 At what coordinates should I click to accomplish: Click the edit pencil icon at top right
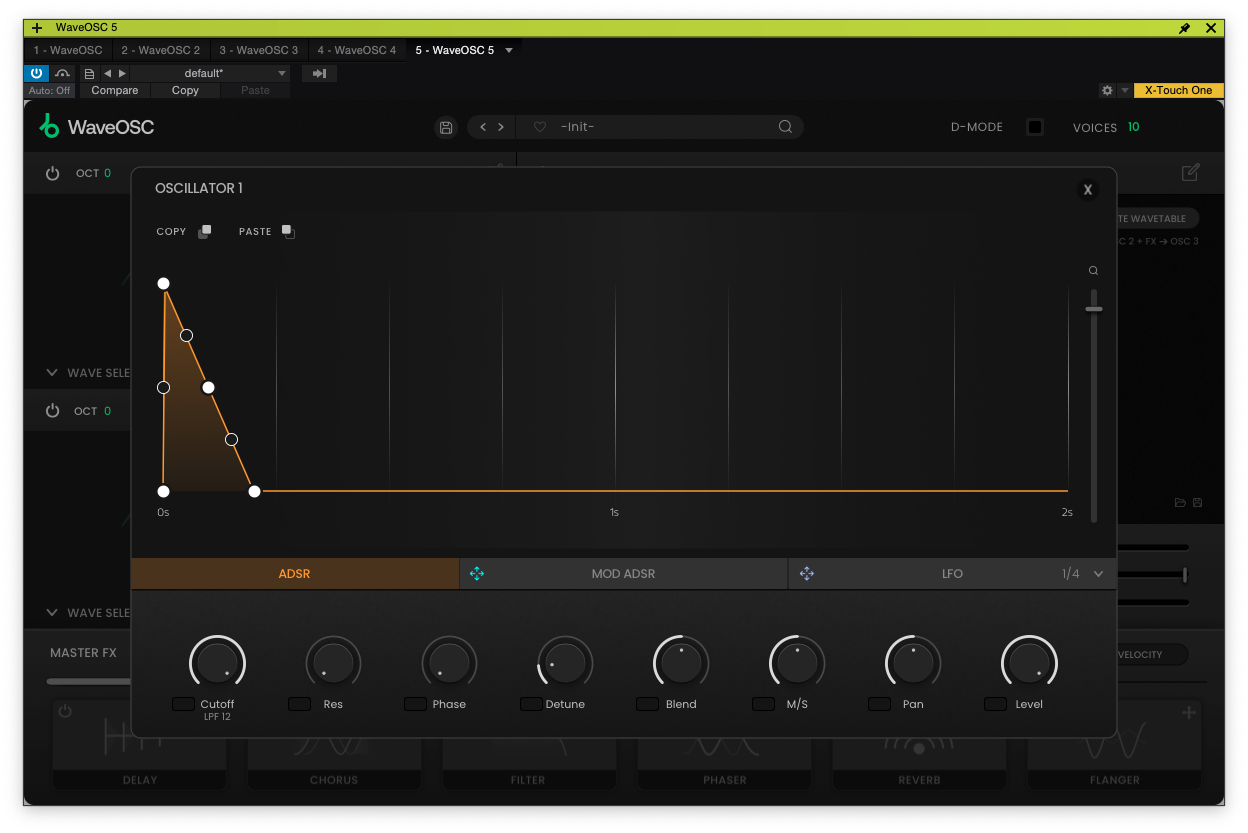pos(1190,173)
